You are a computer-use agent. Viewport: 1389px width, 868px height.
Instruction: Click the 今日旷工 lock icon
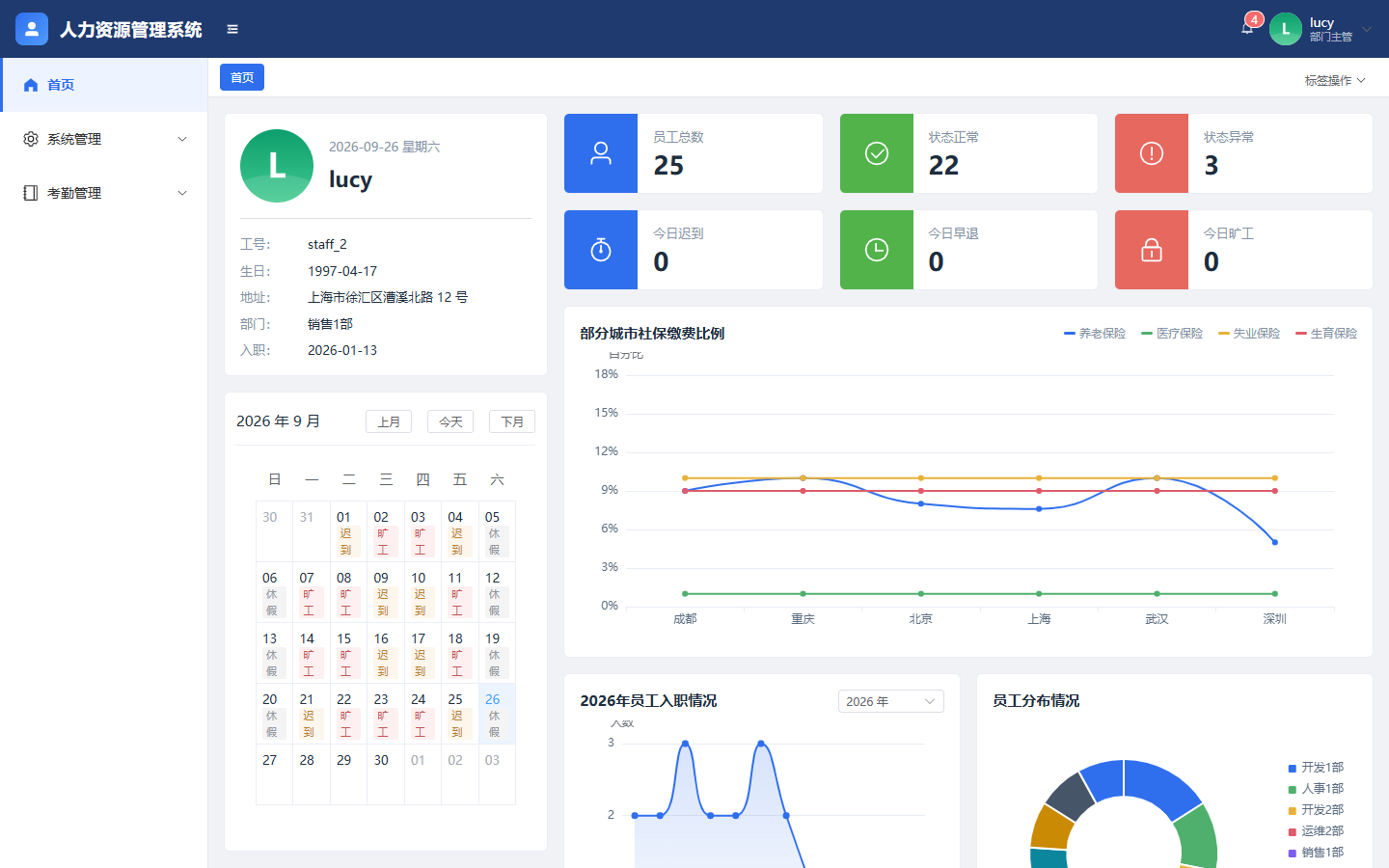coord(1152,250)
